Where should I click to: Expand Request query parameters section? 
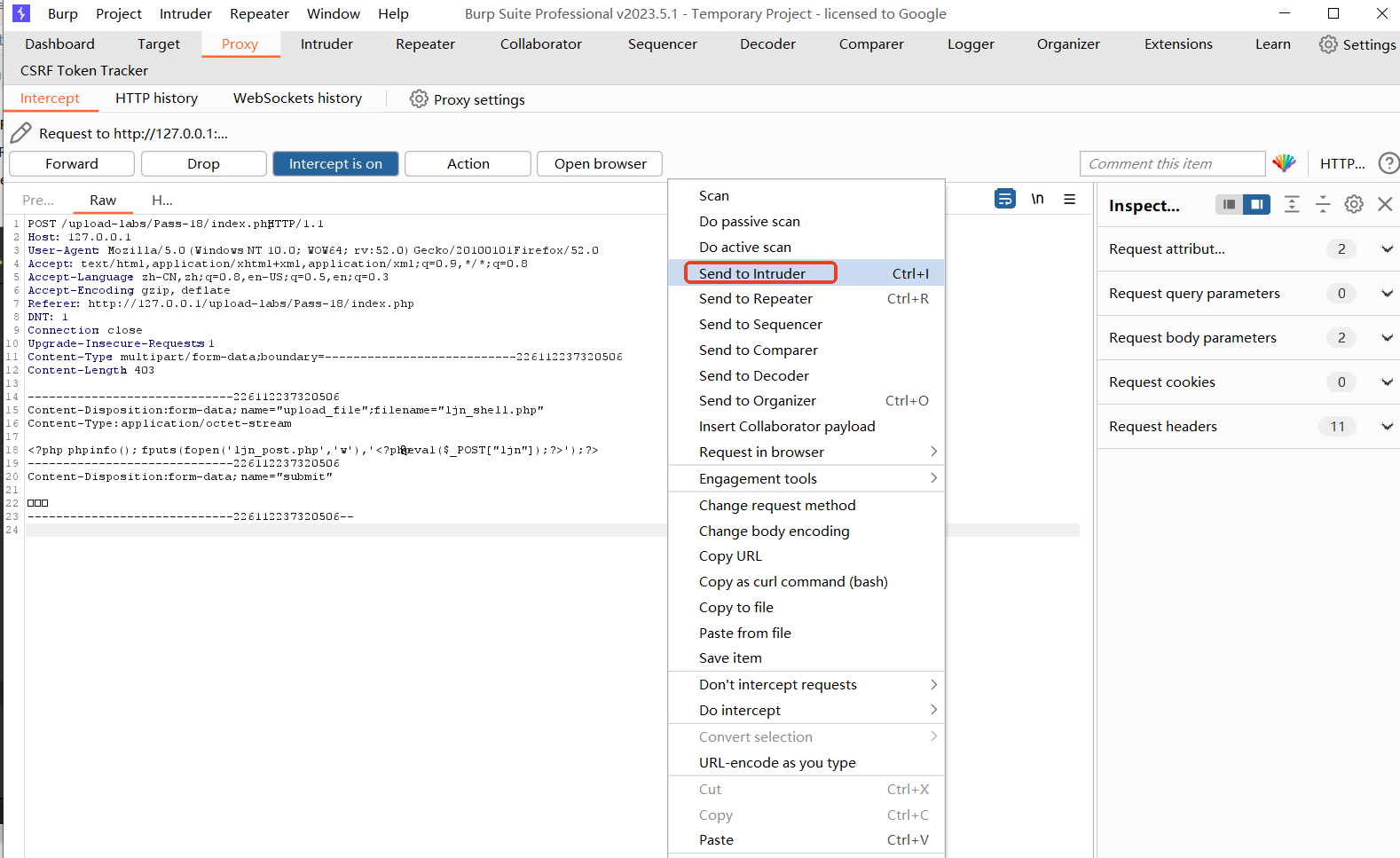coord(1387,294)
